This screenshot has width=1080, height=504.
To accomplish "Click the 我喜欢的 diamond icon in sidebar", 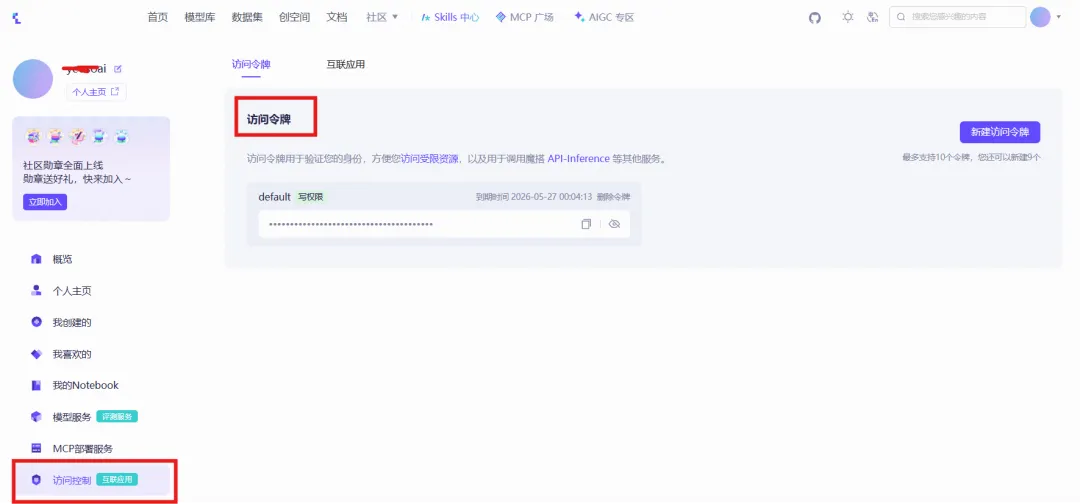I will [x=37, y=354].
